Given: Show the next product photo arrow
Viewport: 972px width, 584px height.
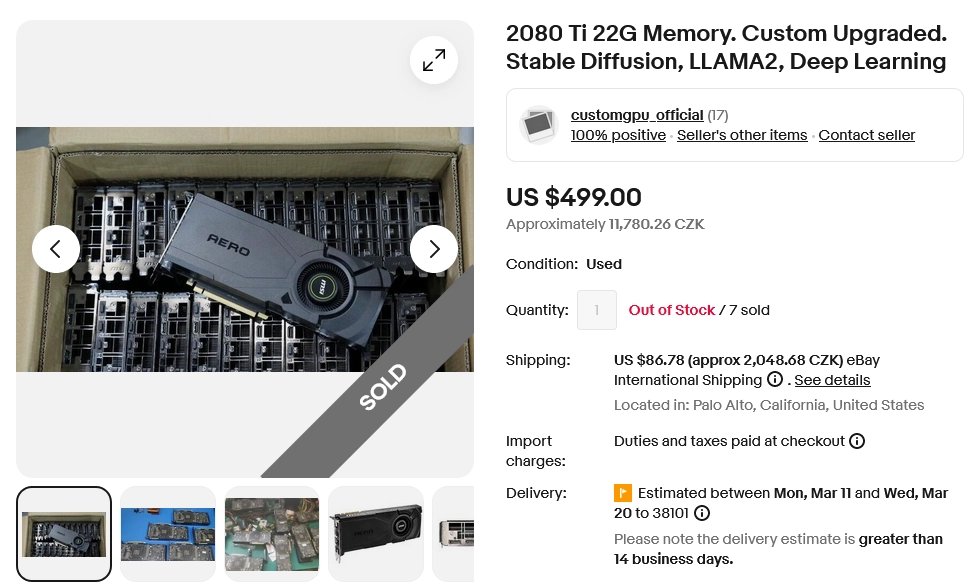Looking at the screenshot, I should [x=434, y=249].
